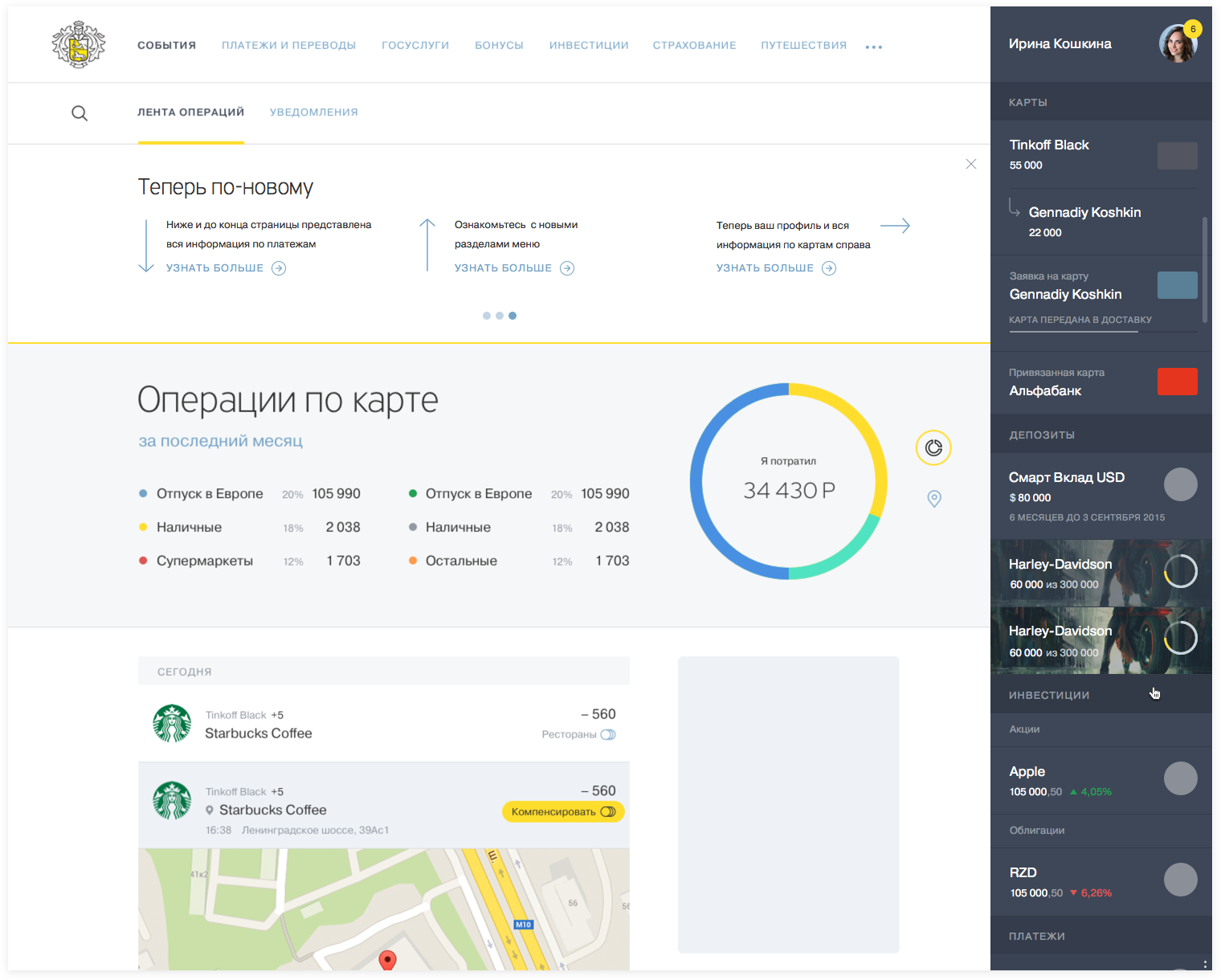Click the card delivery progress bar

(1103, 331)
